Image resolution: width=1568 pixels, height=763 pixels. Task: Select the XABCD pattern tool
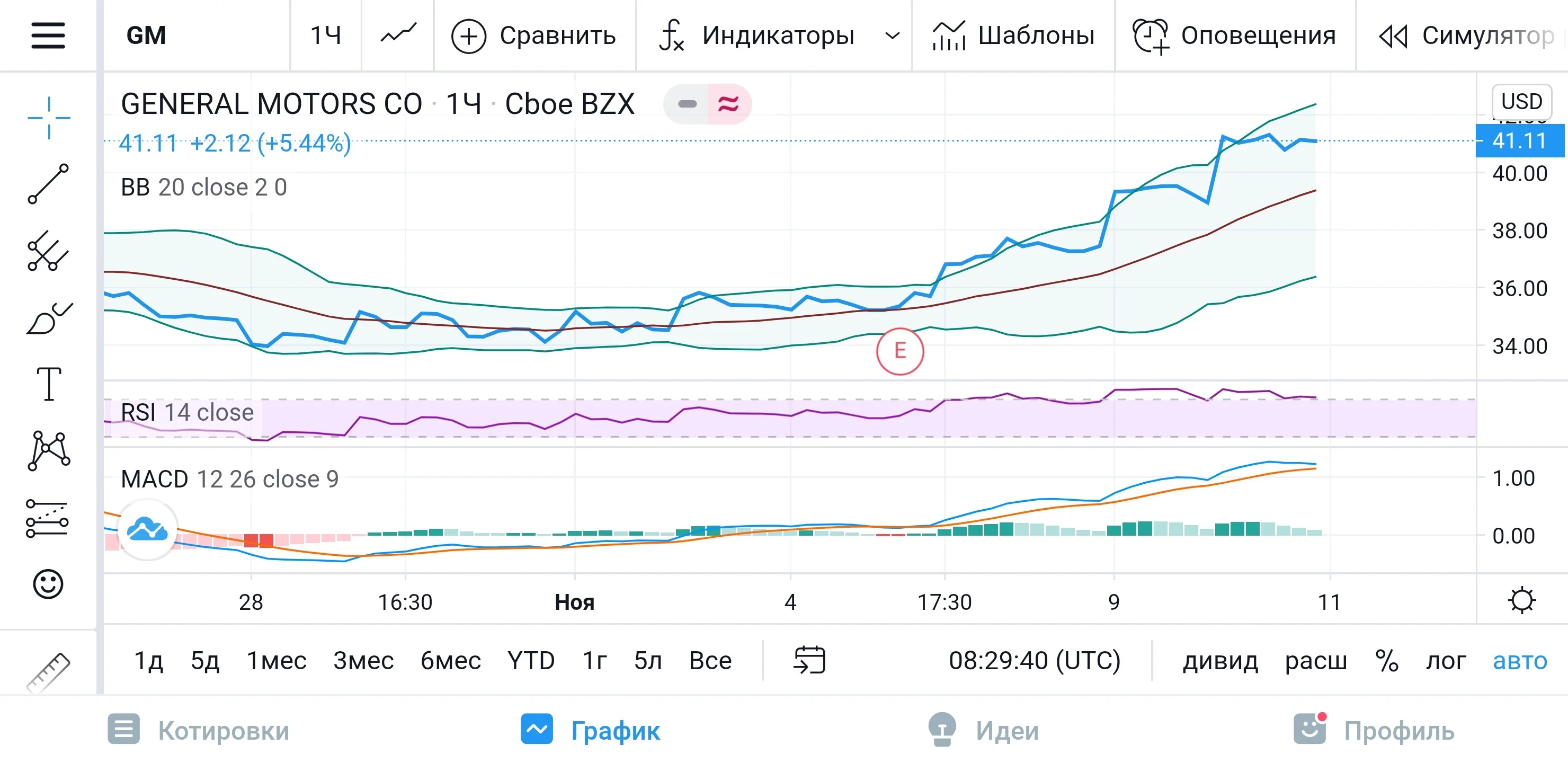coord(49,450)
